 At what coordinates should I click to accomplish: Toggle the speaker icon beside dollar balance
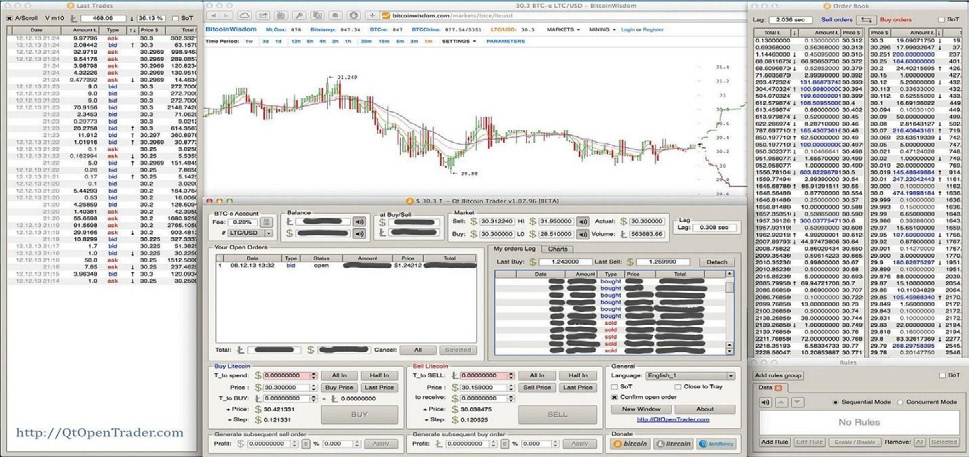pos(359,233)
